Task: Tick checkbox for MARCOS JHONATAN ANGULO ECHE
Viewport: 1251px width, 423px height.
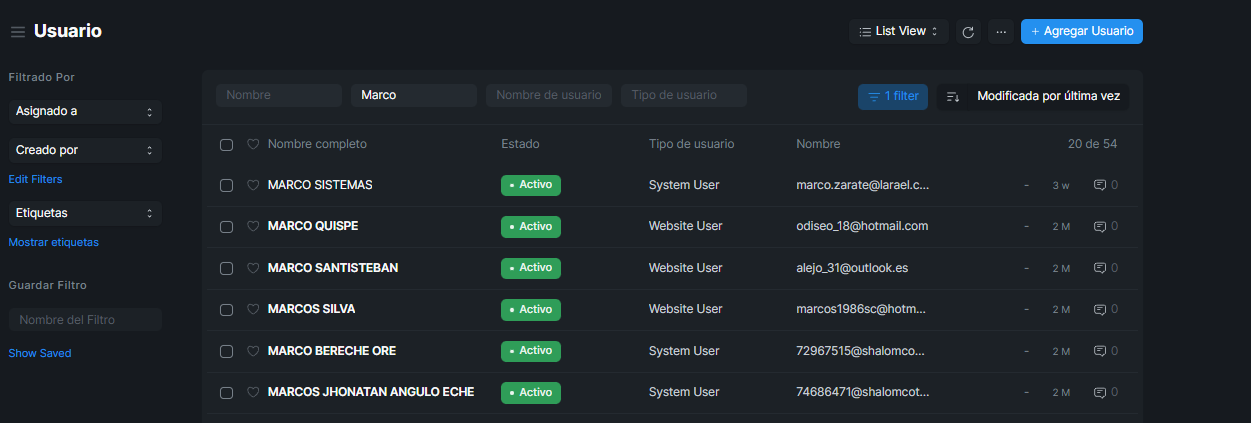Action: coord(226,392)
